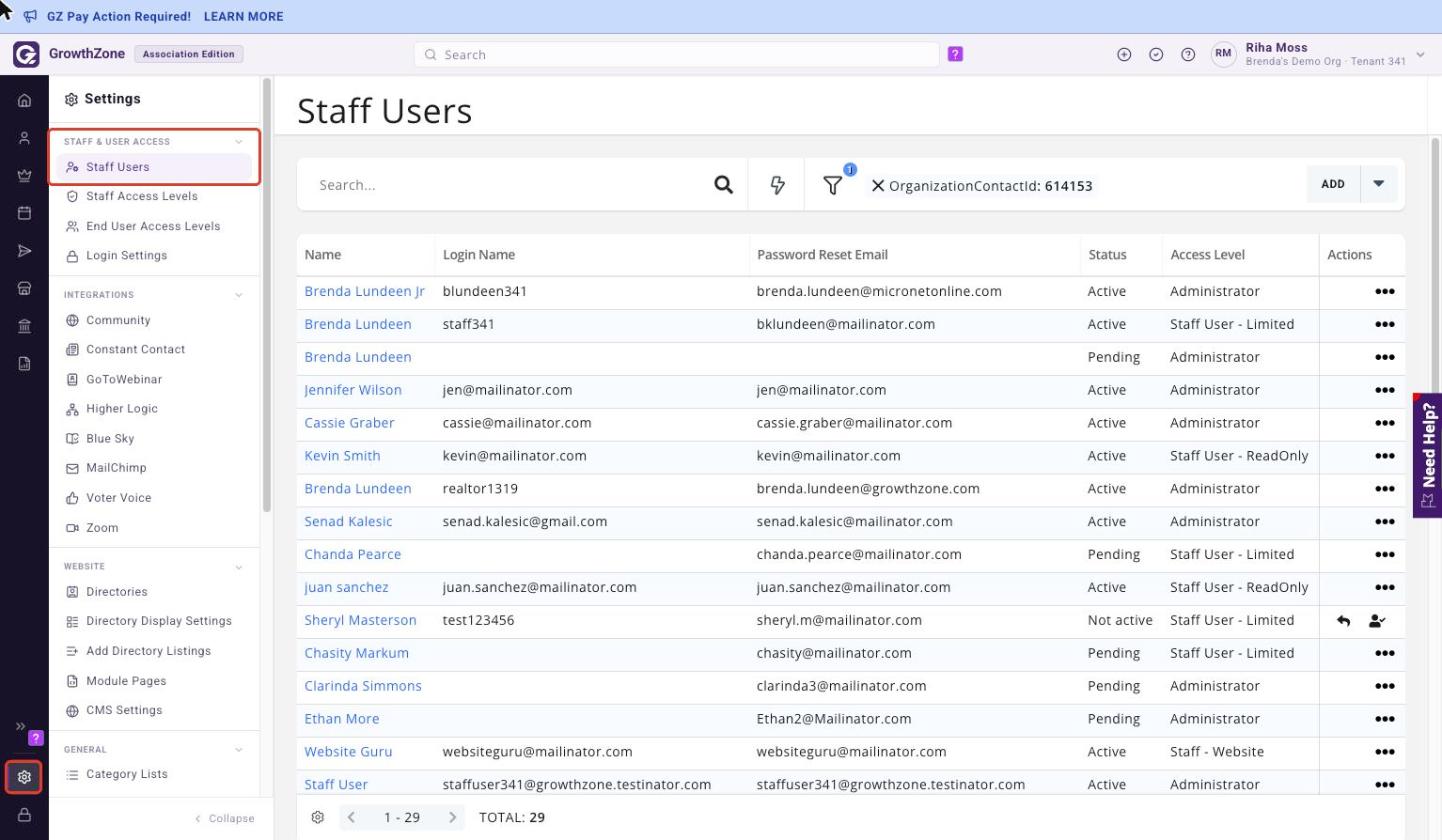1442x840 pixels.
Task: Click the quick add plus circle in header
Action: click(1124, 55)
